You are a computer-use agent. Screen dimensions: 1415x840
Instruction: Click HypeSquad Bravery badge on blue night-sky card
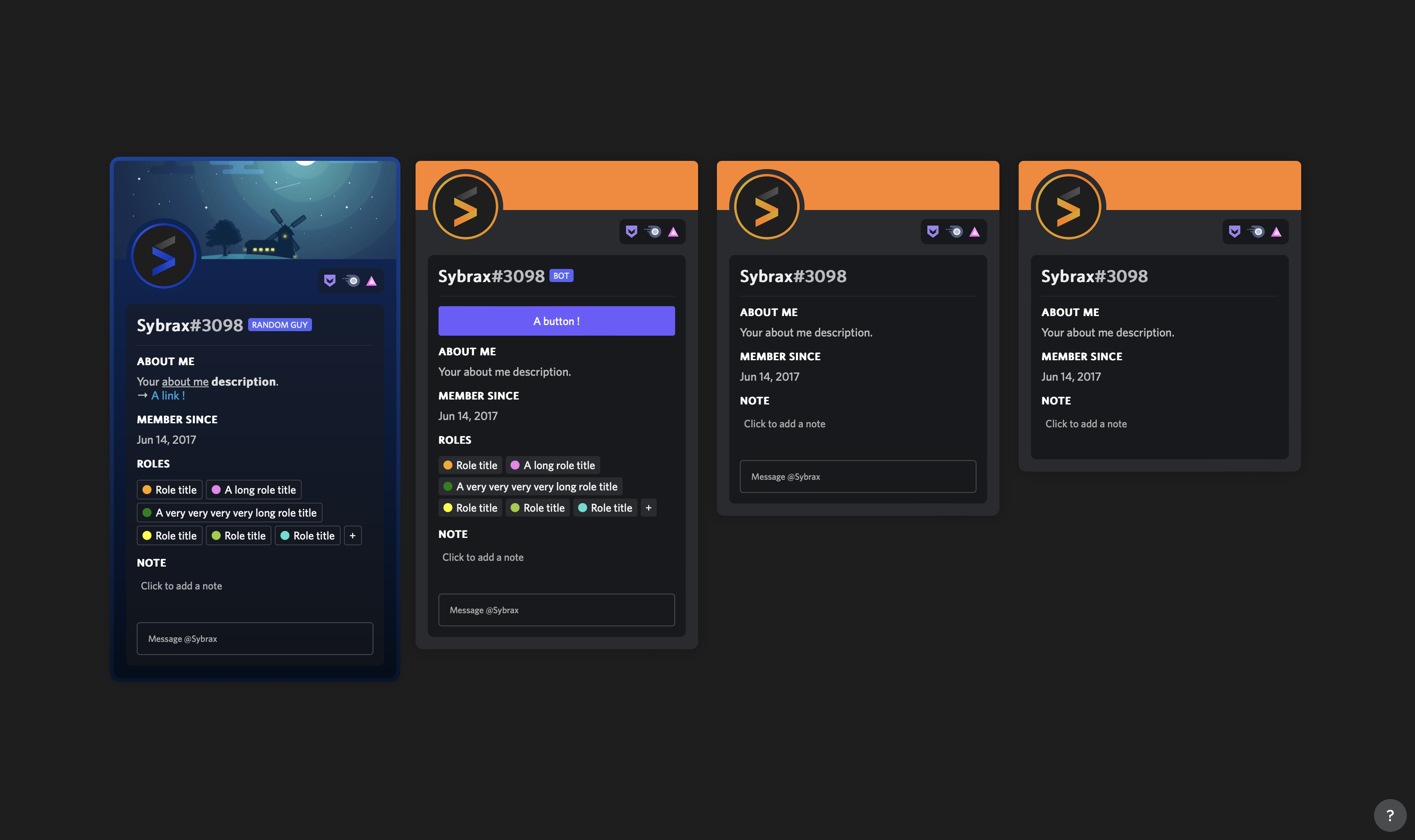(330, 281)
